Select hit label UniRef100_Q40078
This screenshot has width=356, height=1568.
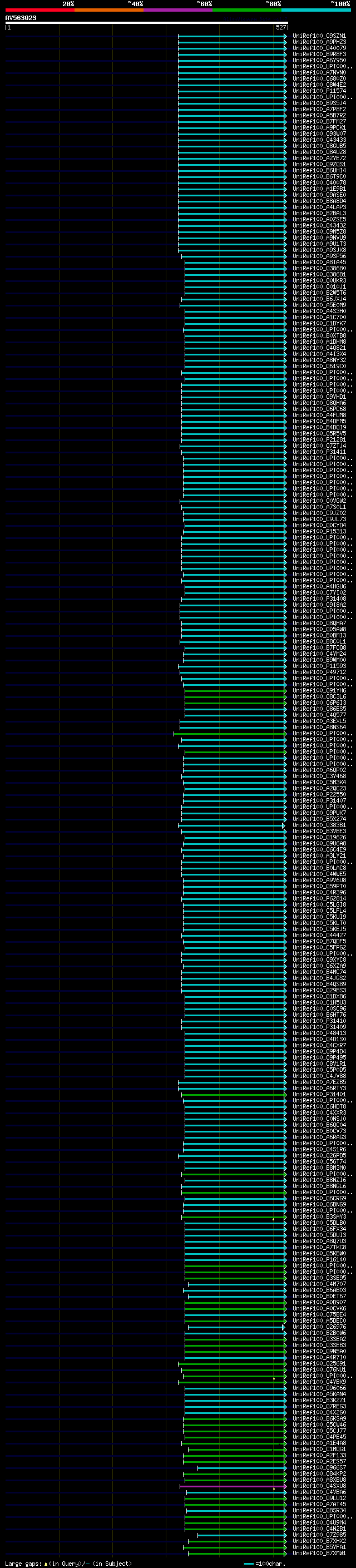click(x=319, y=182)
